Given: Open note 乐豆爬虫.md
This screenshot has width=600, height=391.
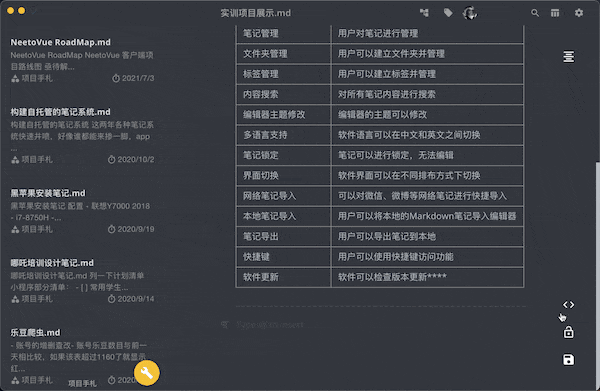Looking at the screenshot, I should pos(35,332).
